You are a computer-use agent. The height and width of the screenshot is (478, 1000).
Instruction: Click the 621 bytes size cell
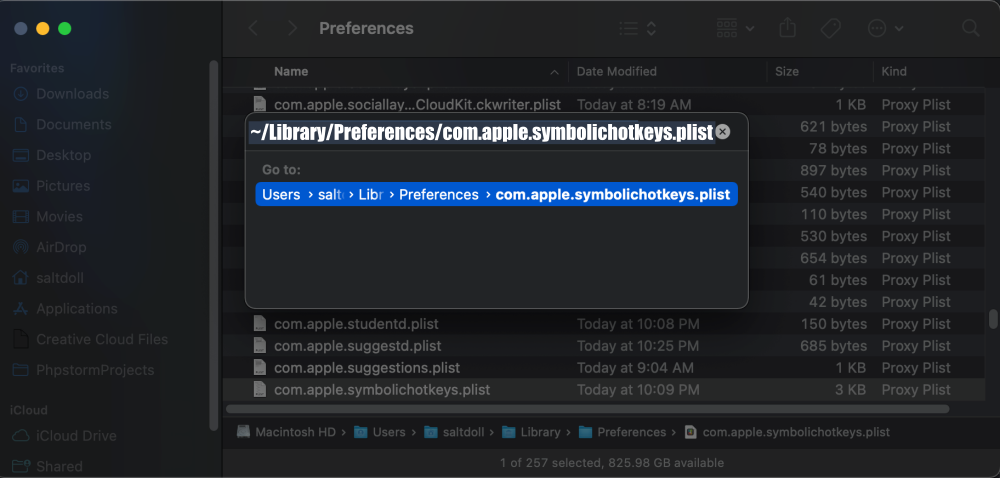click(833, 127)
